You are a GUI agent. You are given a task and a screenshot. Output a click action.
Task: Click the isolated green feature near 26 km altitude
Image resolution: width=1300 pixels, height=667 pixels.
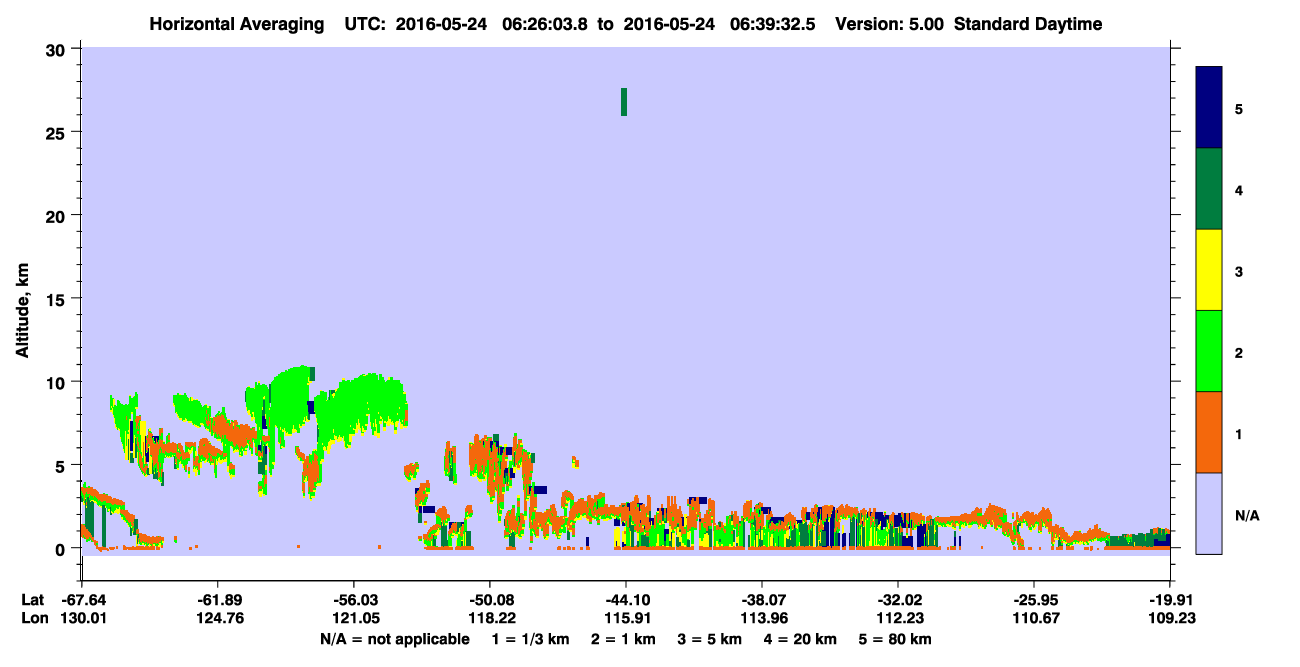tap(624, 102)
